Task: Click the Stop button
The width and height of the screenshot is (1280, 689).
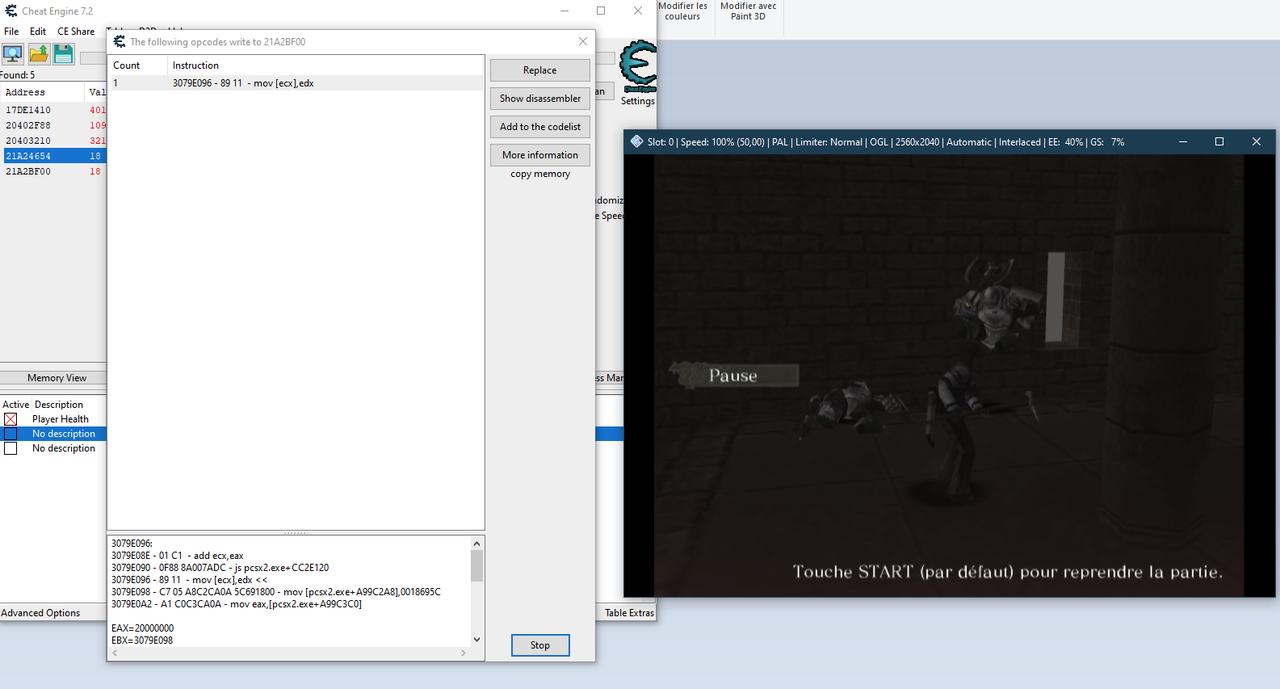Action: tap(540, 645)
